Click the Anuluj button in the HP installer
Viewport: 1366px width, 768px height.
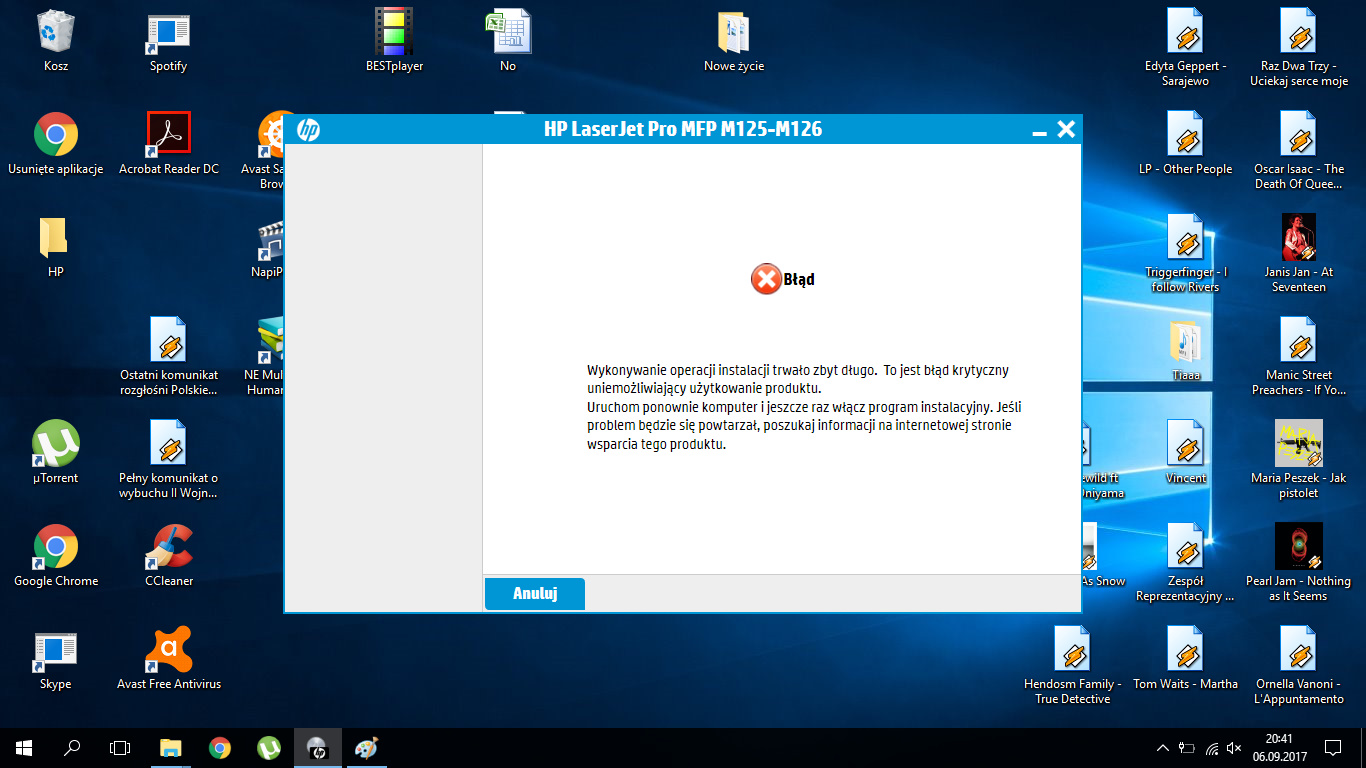[x=535, y=593]
